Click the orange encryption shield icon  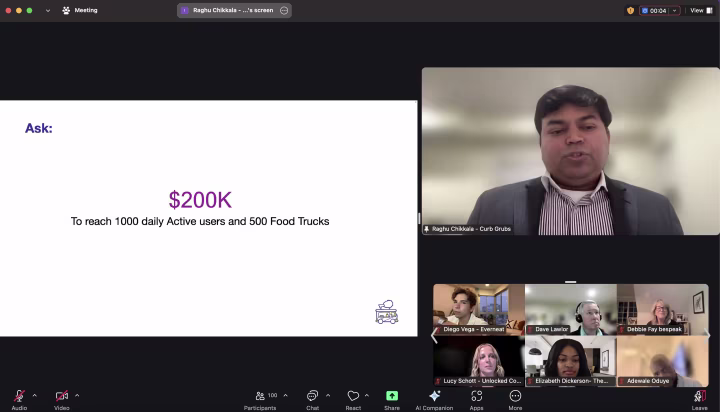point(630,10)
